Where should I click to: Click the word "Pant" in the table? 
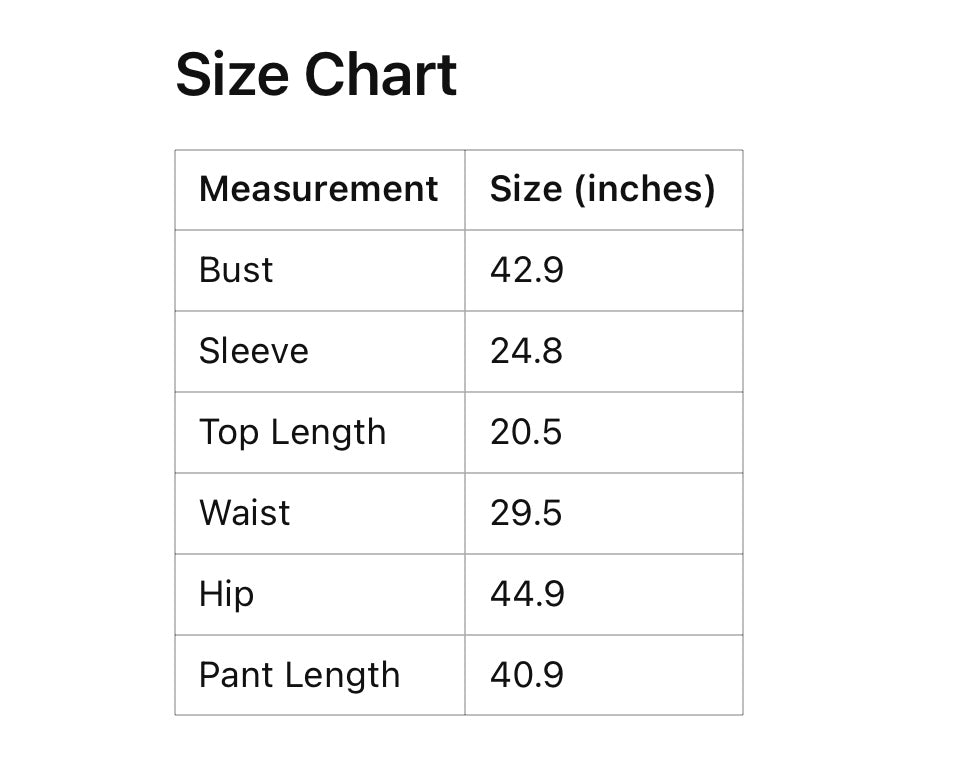pyautogui.click(x=236, y=675)
